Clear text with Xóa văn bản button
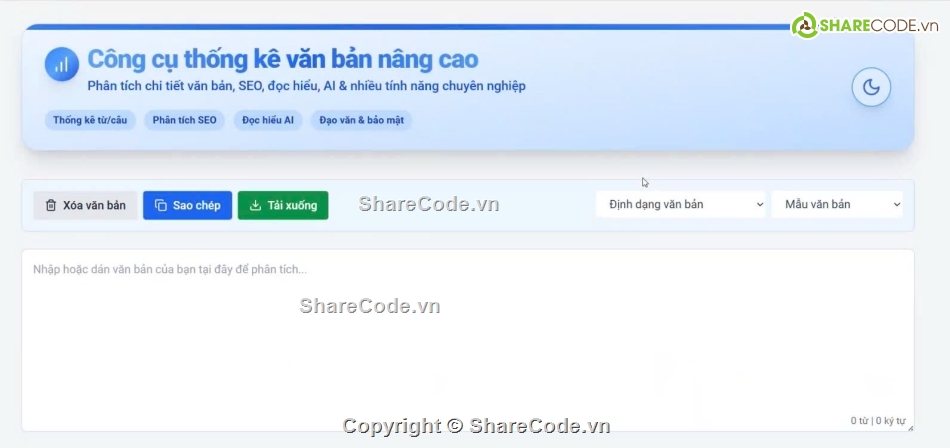 point(85,206)
